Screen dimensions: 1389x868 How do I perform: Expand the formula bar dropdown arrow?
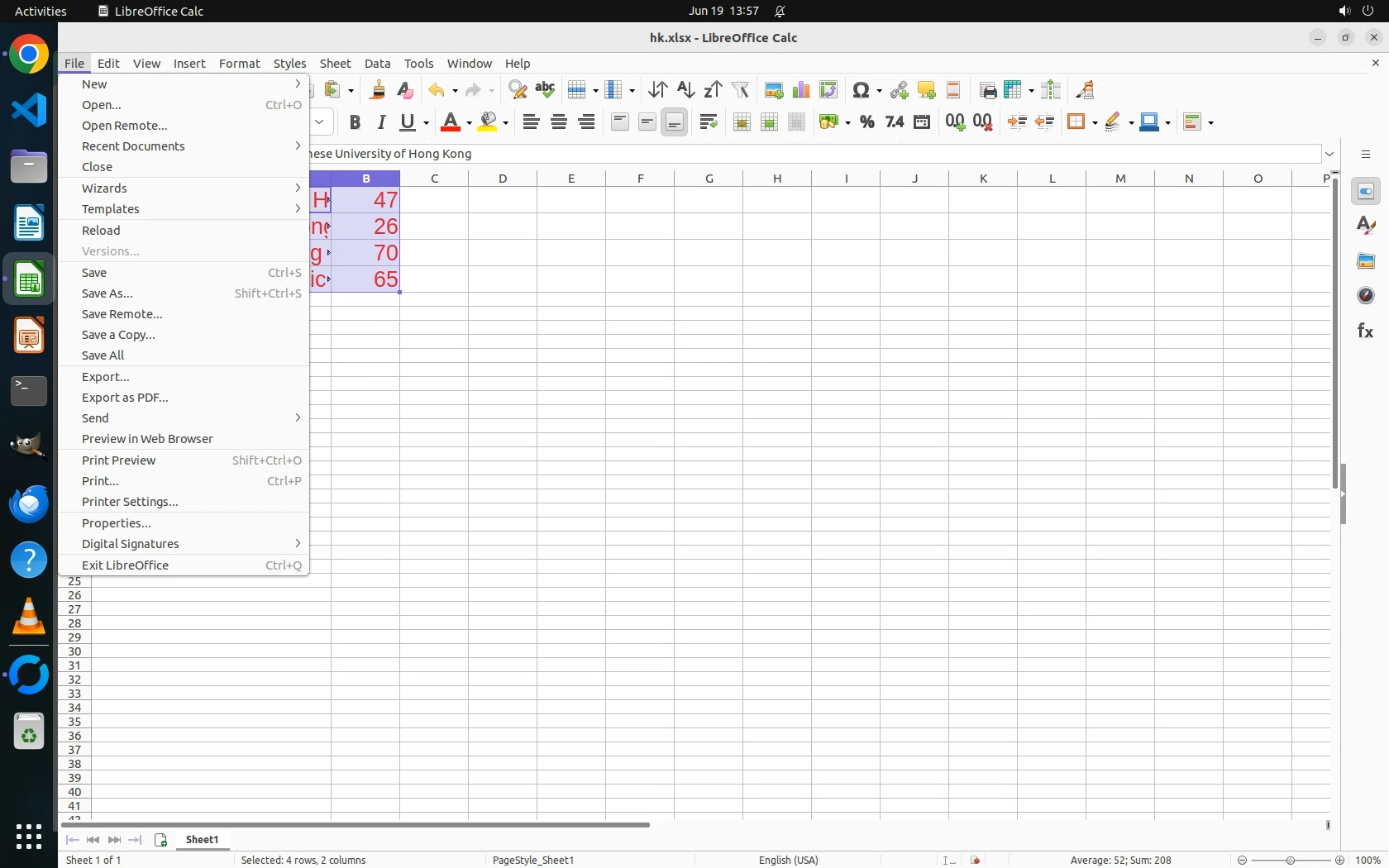pyautogui.click(x=1329, y=154)
